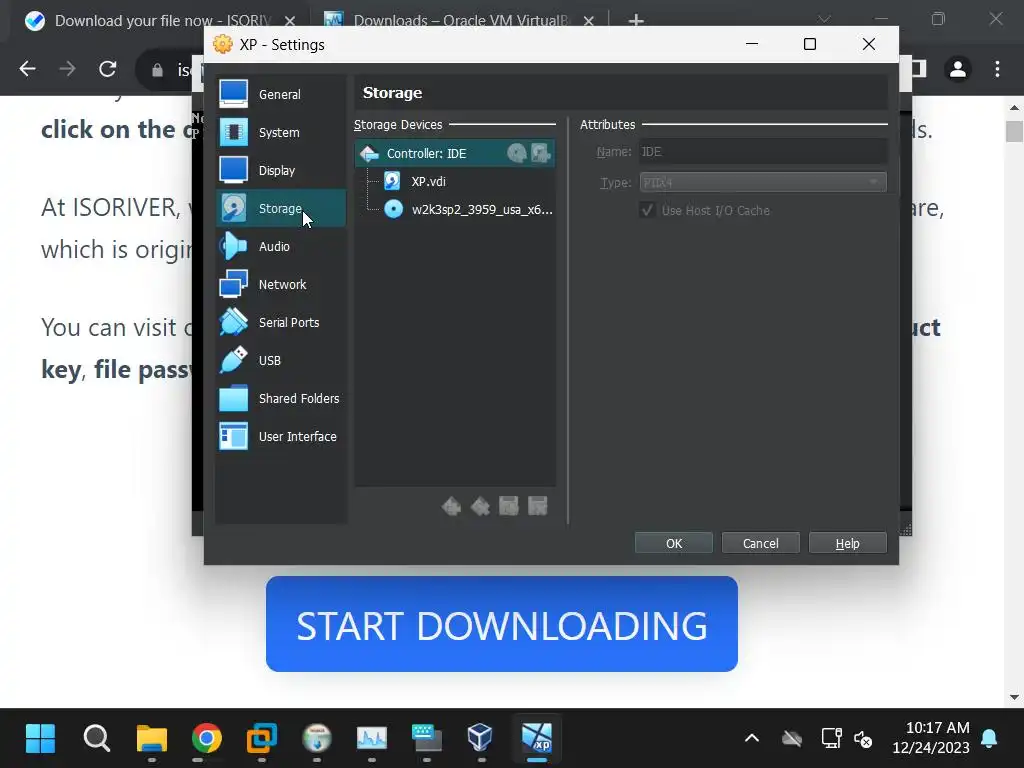Screen dimensions: 1024x768
Task: Minimize the XP - Settings dialog
Action: pyautogui.click(x=752, y=44)
